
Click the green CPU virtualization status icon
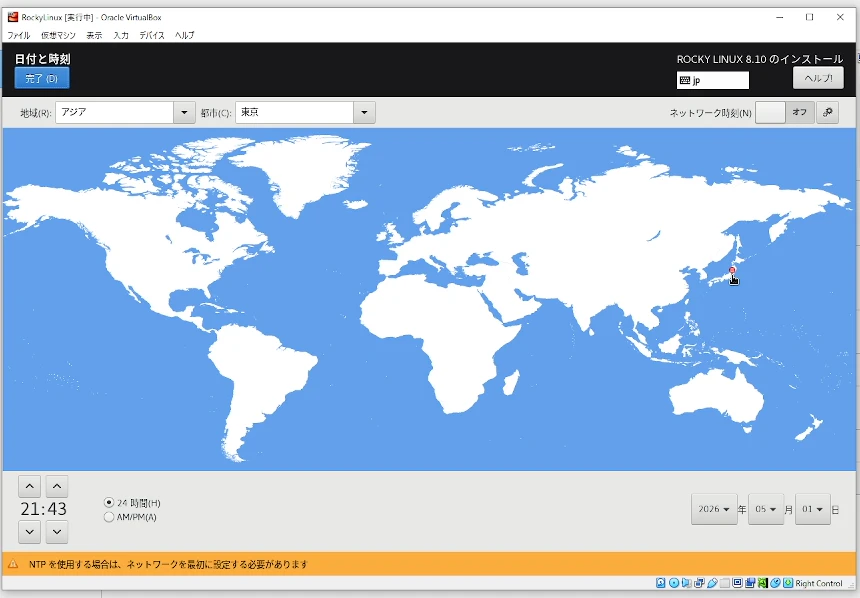tap(763, 583)
